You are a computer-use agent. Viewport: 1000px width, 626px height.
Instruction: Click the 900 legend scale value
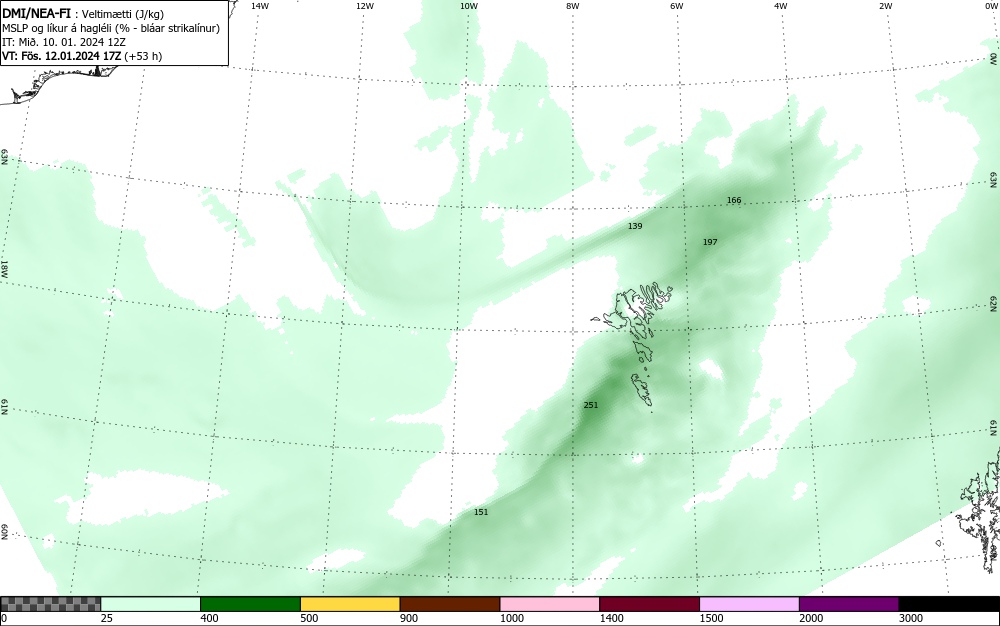(x=409, y=618)
